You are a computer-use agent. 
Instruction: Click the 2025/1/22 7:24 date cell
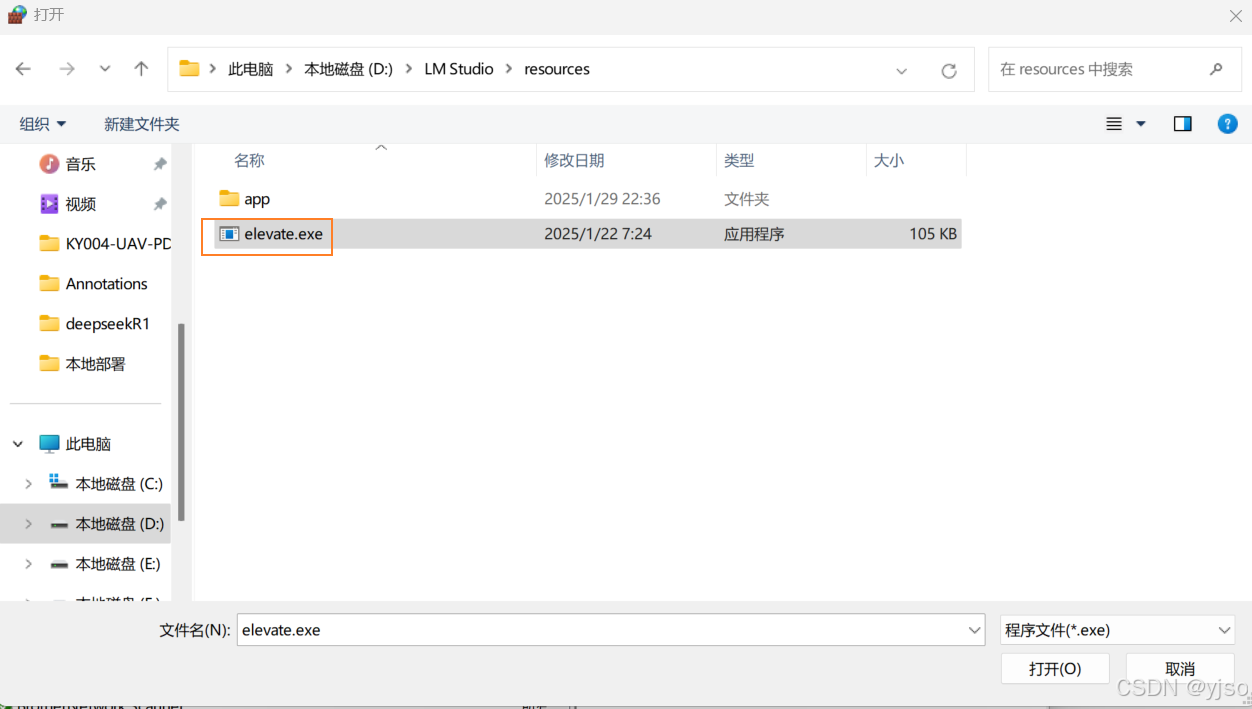[x=598, y=234]
